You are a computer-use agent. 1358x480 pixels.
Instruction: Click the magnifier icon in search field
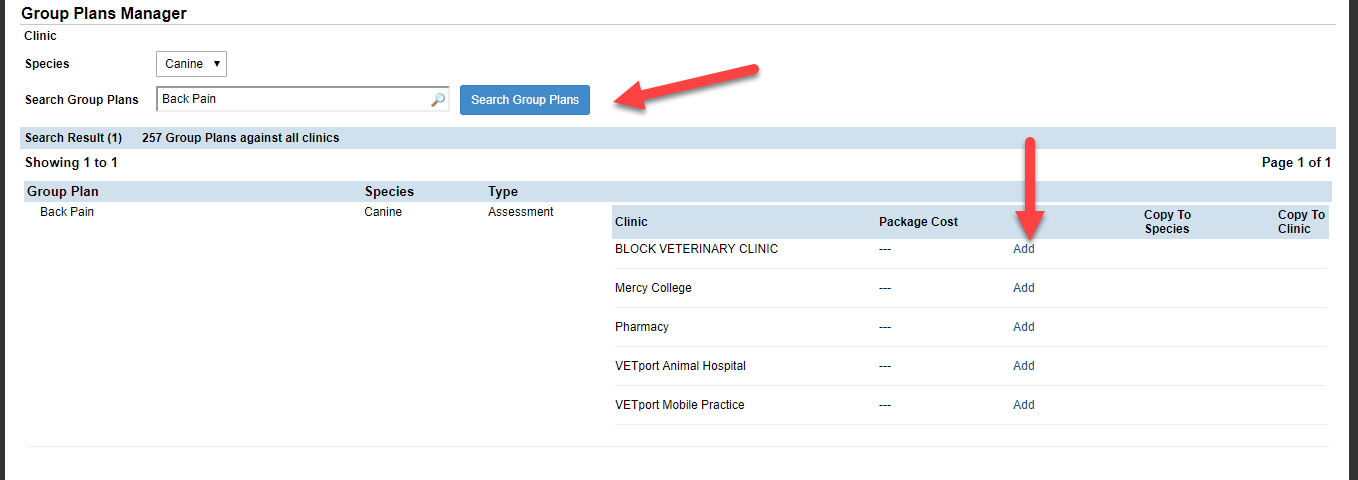437,100
